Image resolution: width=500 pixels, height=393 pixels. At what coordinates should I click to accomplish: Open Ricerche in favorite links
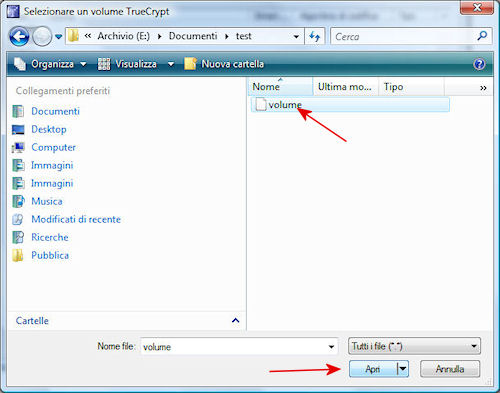pos(50,237)
